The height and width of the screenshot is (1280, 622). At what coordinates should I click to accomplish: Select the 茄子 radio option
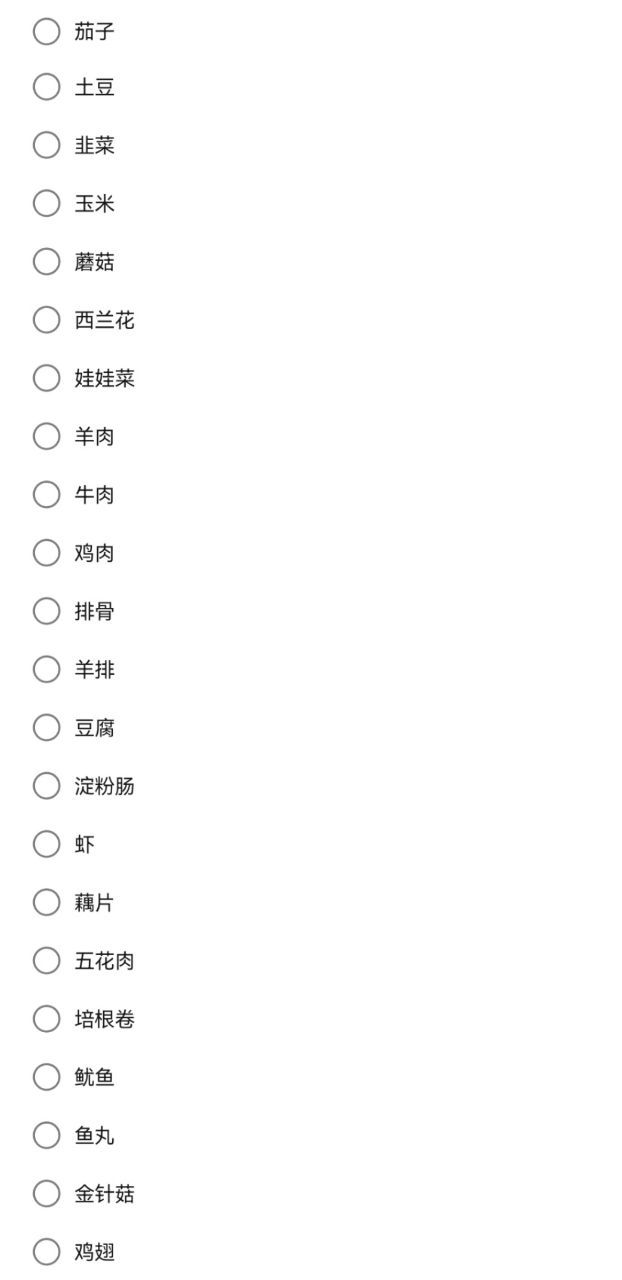pos(47,31)
